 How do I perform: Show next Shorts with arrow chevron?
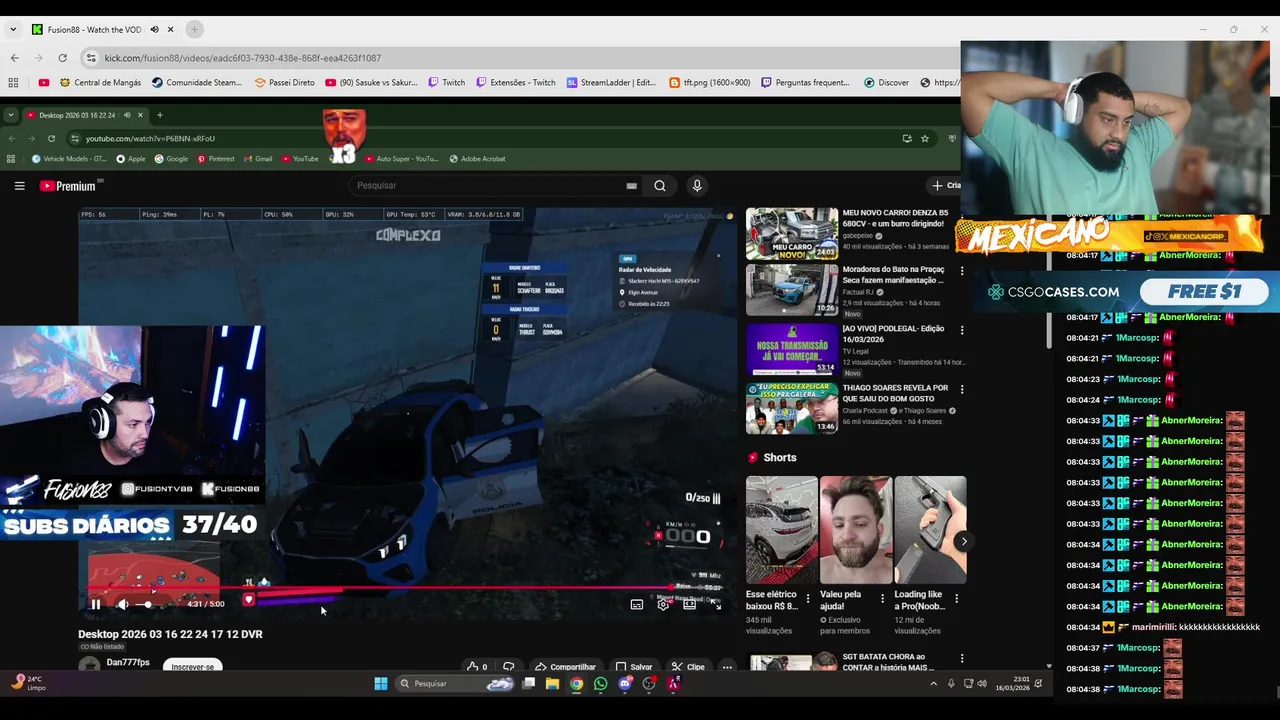click(964, 542)
